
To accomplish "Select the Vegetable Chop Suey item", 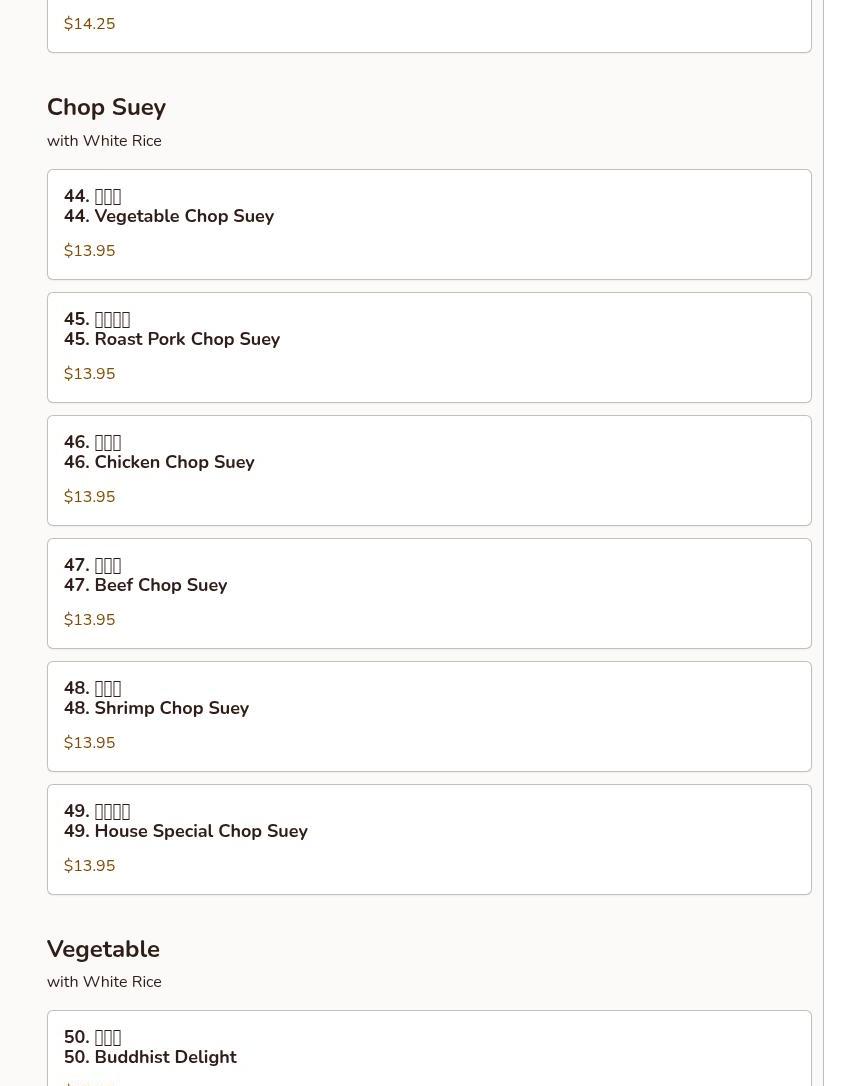I will 429,224.
